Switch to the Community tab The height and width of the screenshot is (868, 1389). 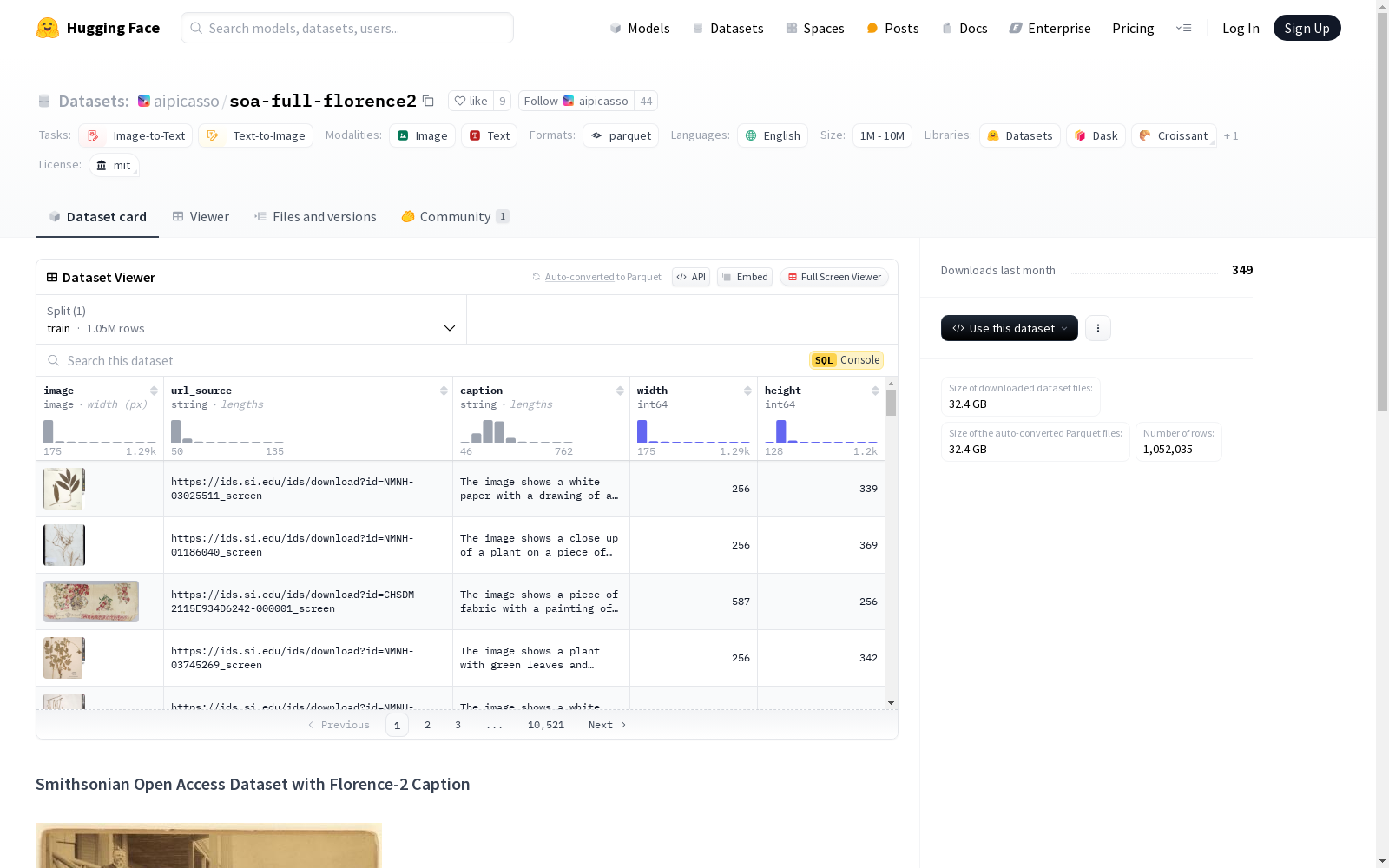pos(455,217)
